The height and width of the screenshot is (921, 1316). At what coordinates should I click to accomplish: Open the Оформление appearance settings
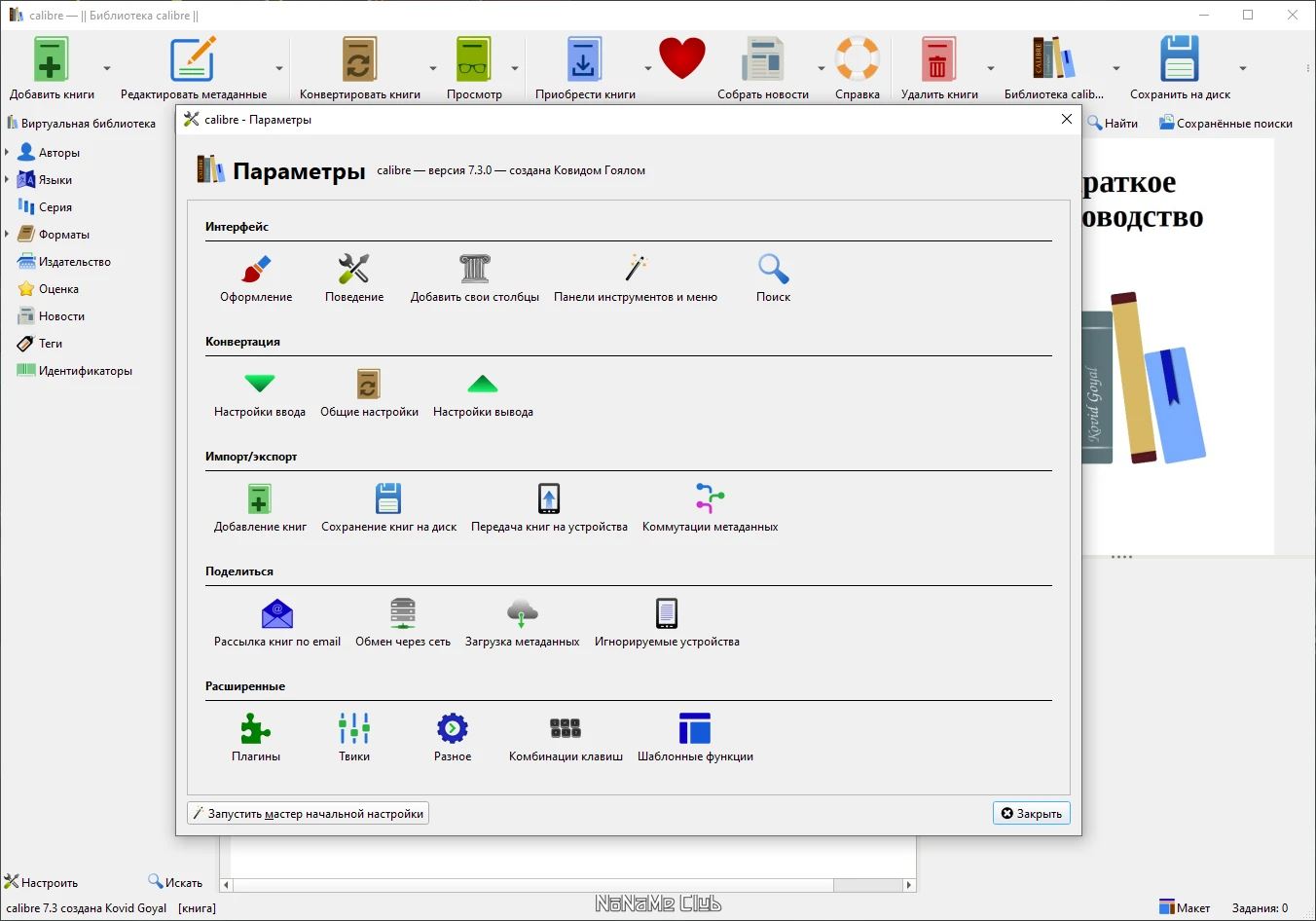click(256, 278)
